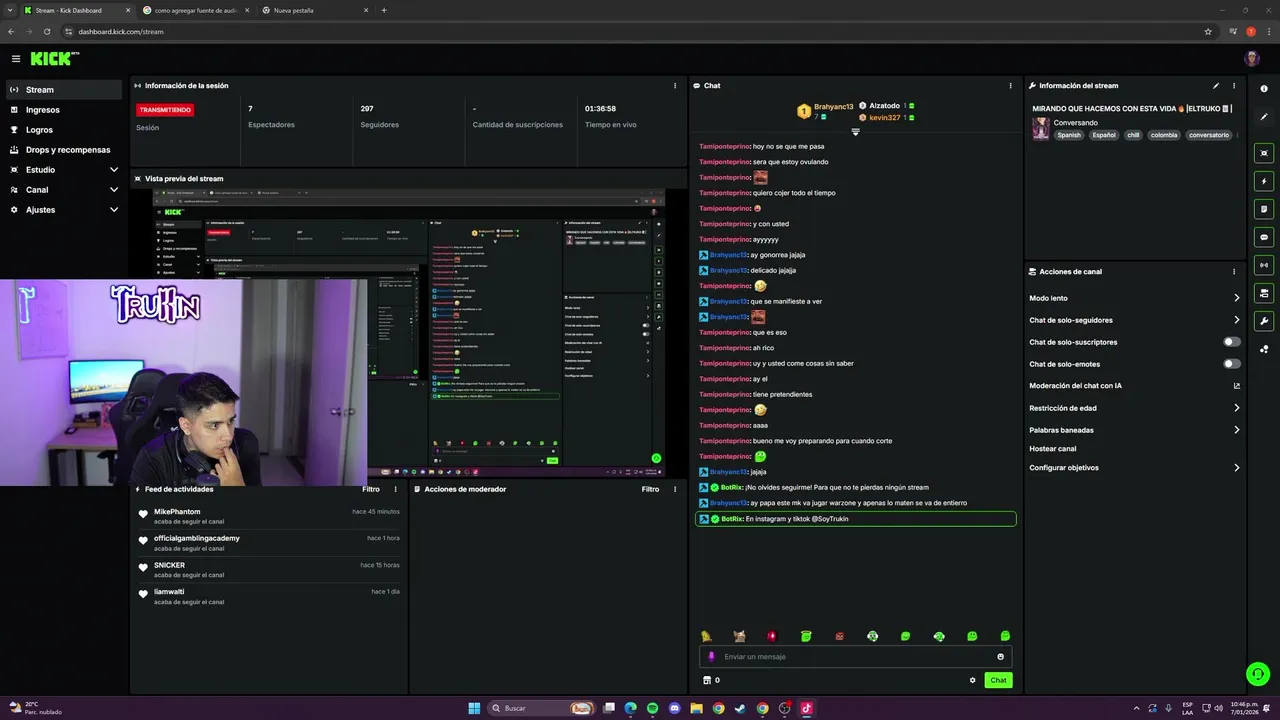This screenshot has width=1280, height=720.
Task: Open chat settings gear icon
Action: [972, 680]
